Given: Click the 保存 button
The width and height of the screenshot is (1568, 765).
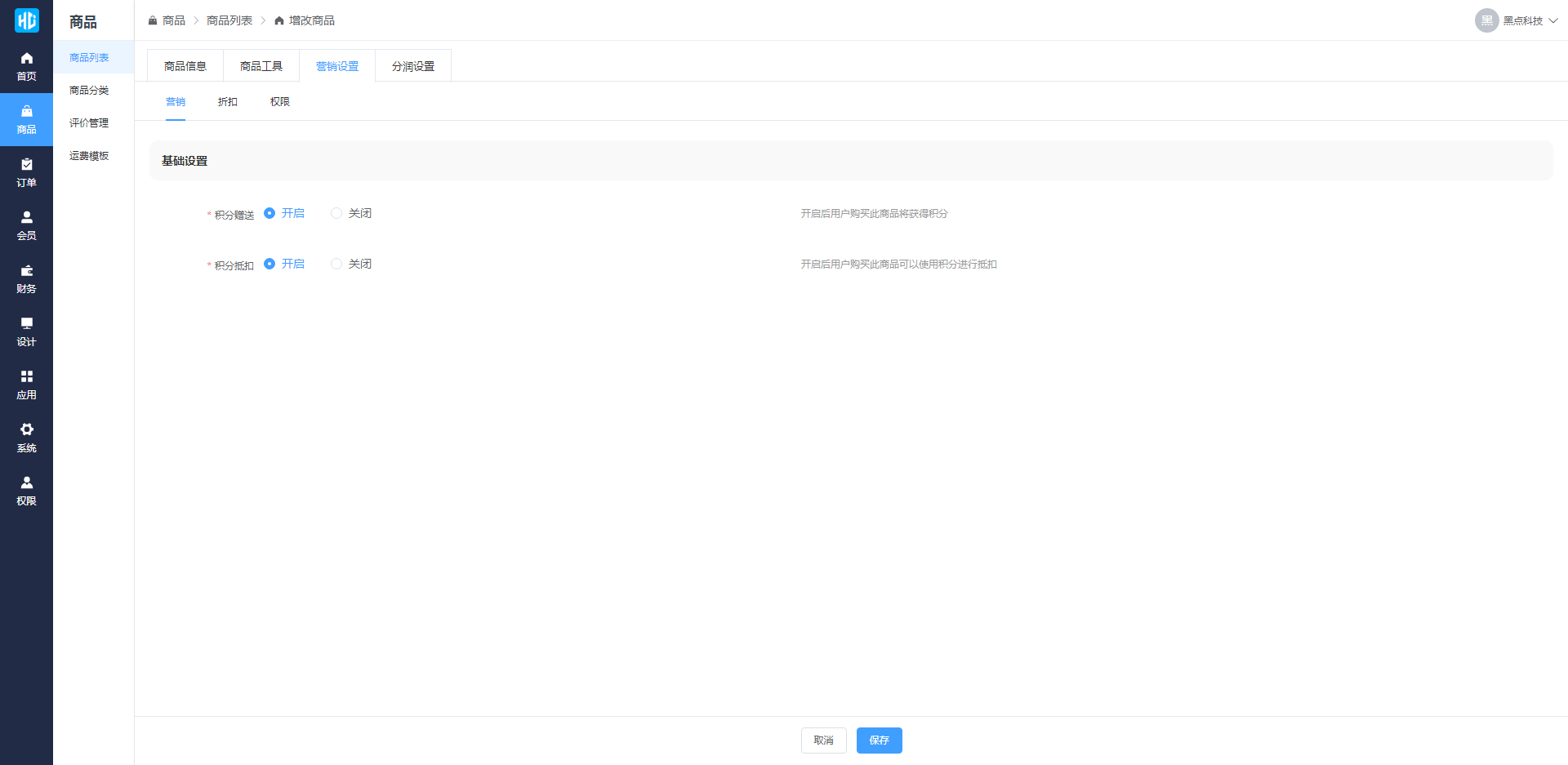Looking at the screenshot, I should click(879, 741).
